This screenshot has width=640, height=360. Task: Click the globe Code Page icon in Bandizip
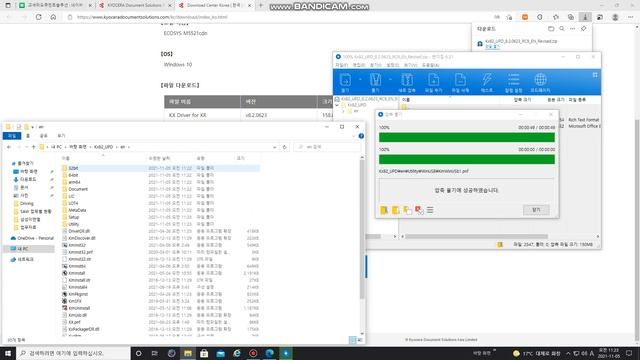540,80
